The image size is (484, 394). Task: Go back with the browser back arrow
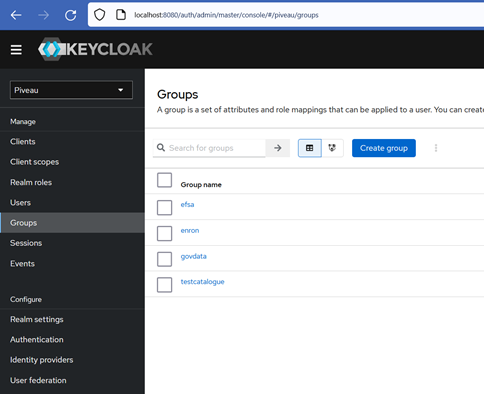(x=16, y=15)
